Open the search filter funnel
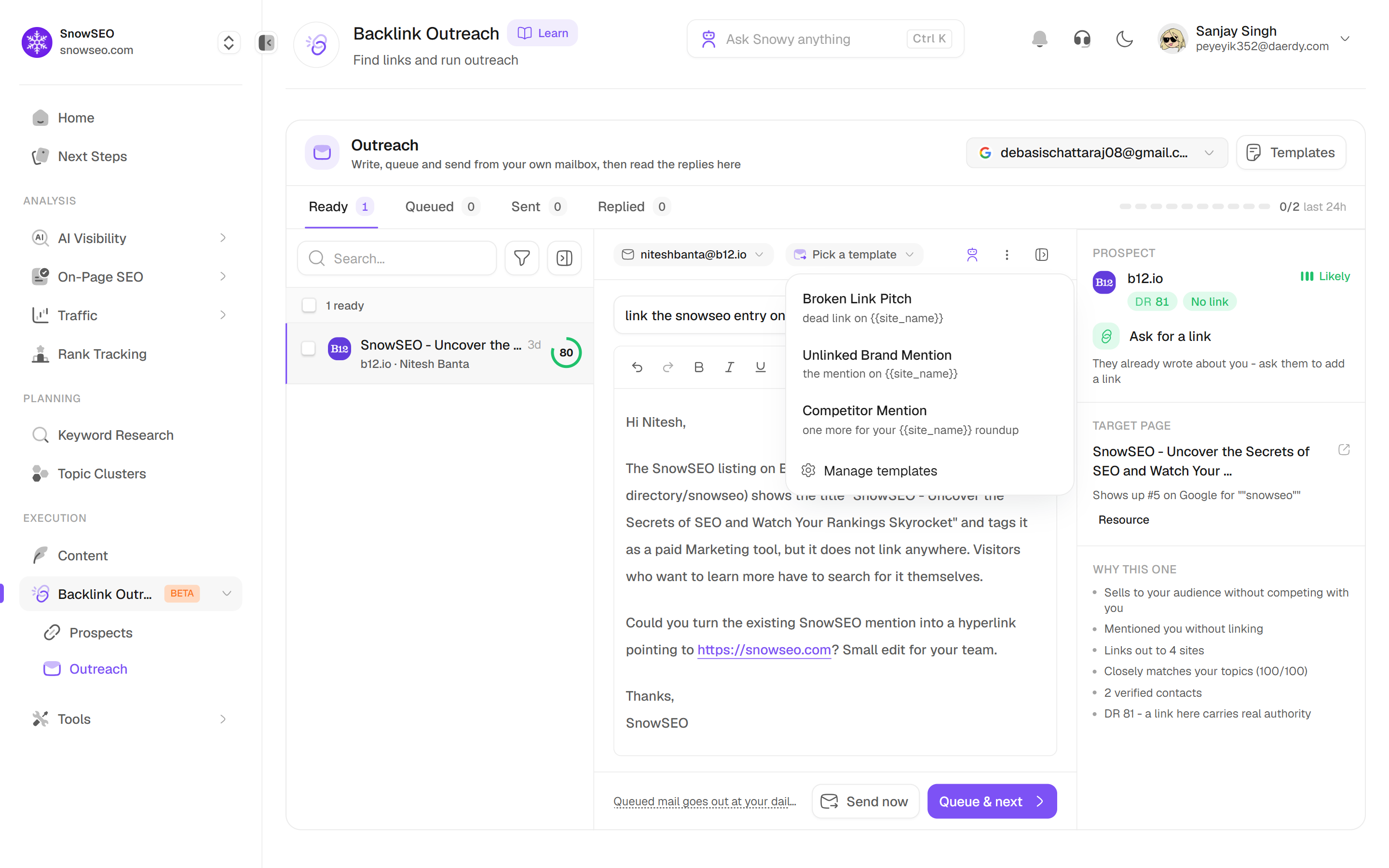 (522, 258)
